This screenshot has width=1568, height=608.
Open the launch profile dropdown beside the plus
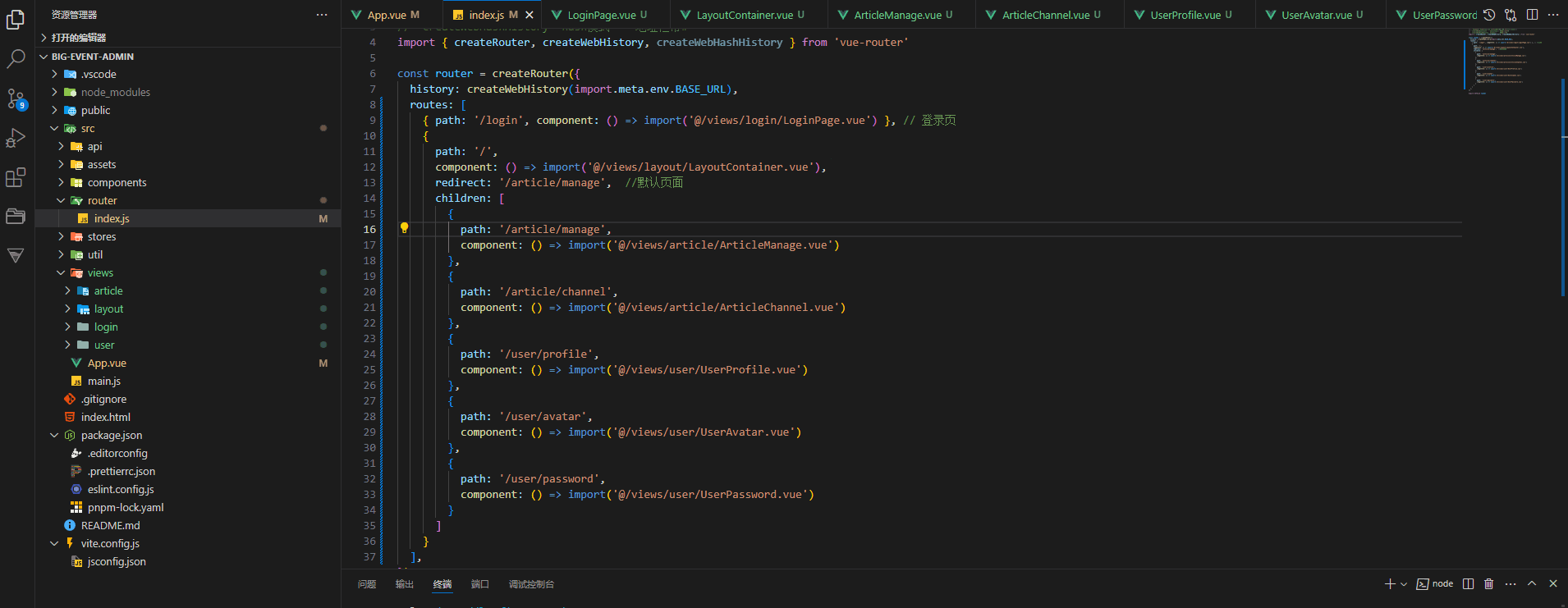[x=1404, y=584]
